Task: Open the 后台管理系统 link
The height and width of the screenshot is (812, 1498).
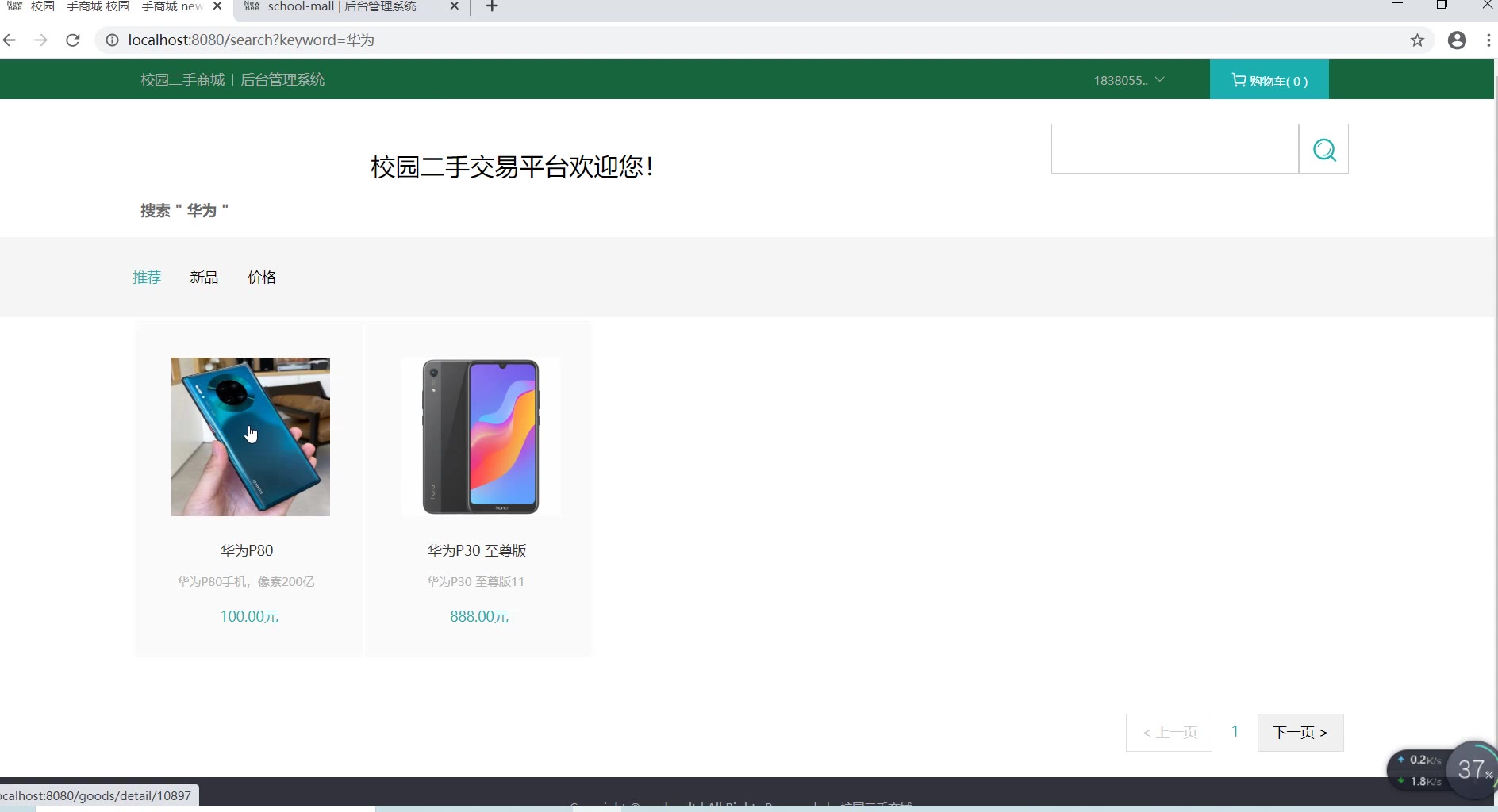Action: point(282,79)
